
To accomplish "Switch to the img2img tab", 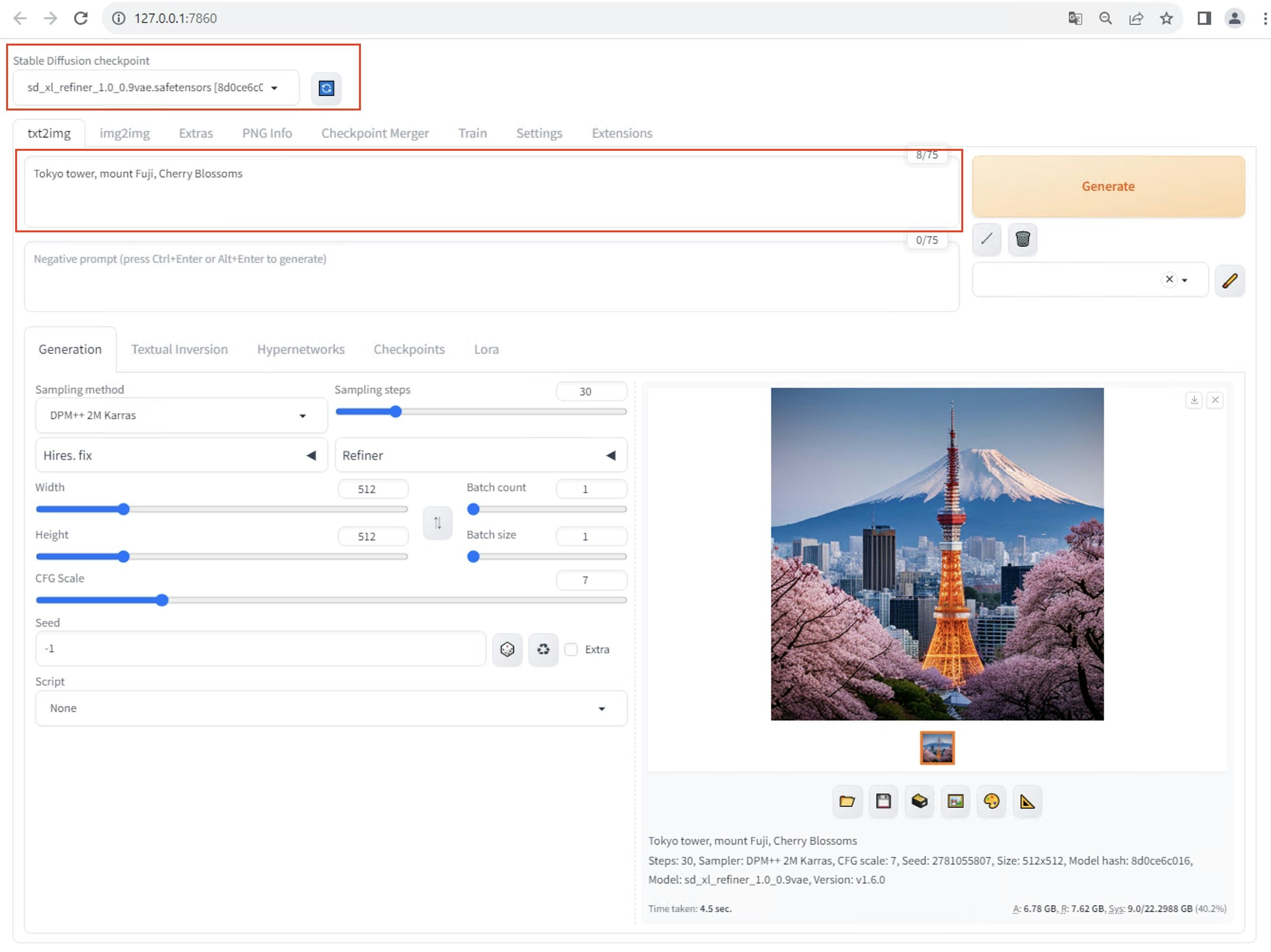I will pyautogui.click(x=124, y=133).
